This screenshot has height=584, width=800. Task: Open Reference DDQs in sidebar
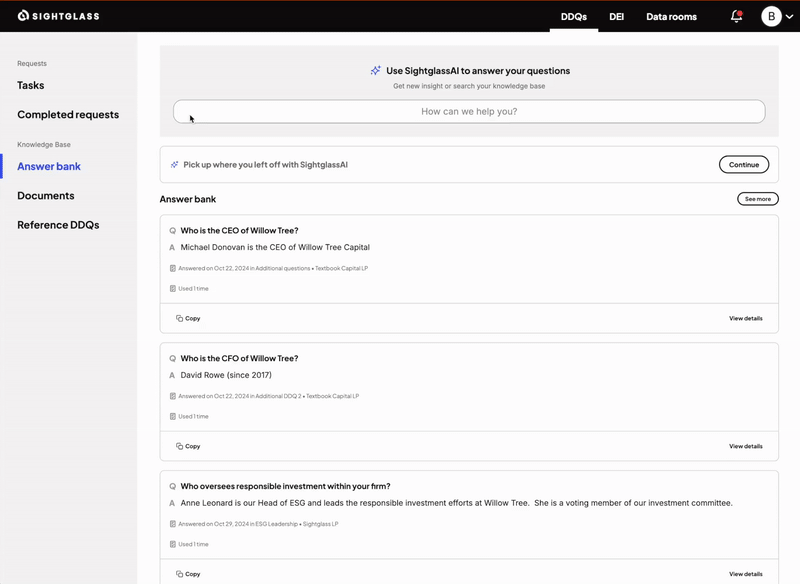click(58, 225)
